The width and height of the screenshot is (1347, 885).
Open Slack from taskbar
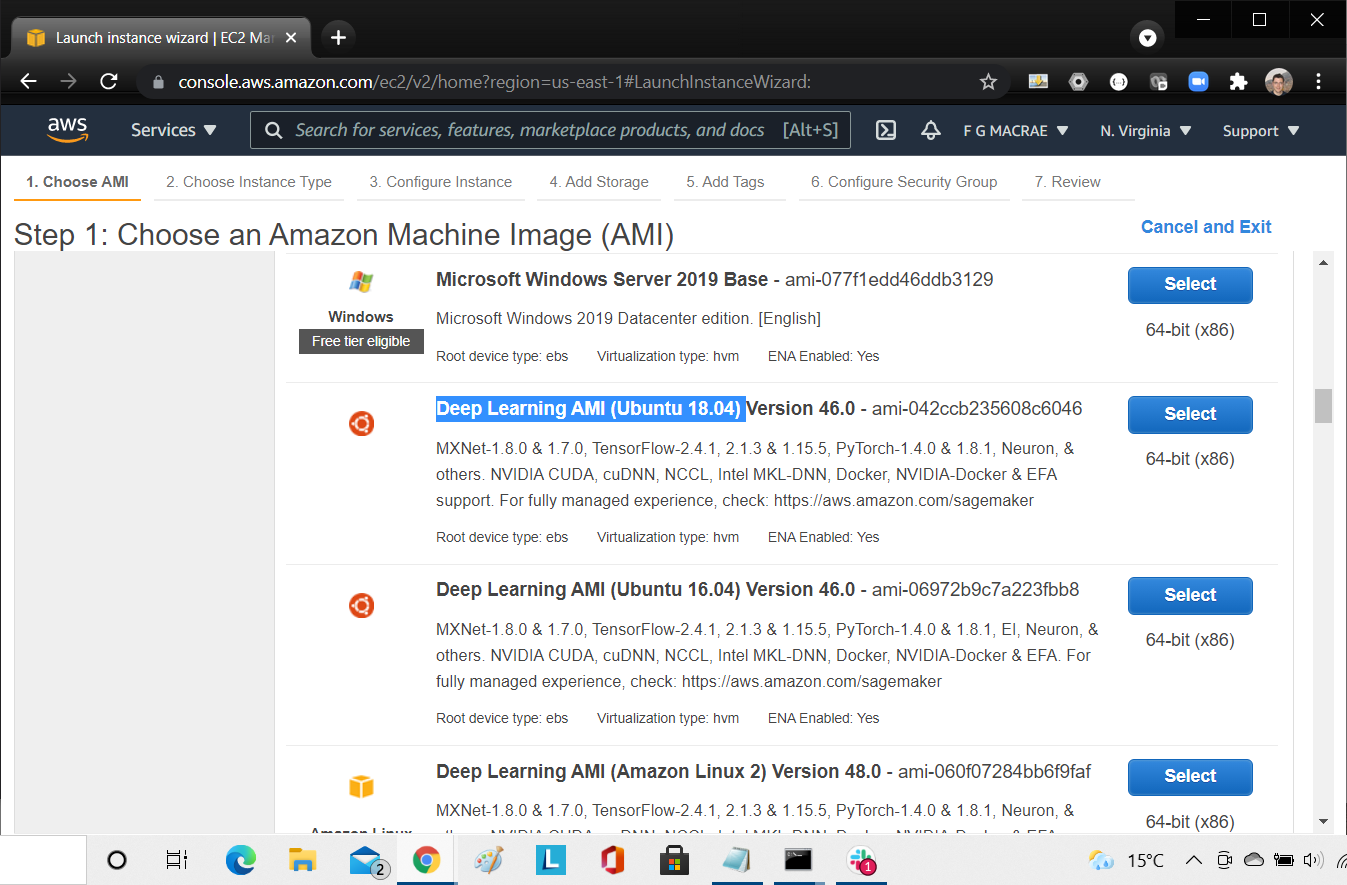pos(859,860)
